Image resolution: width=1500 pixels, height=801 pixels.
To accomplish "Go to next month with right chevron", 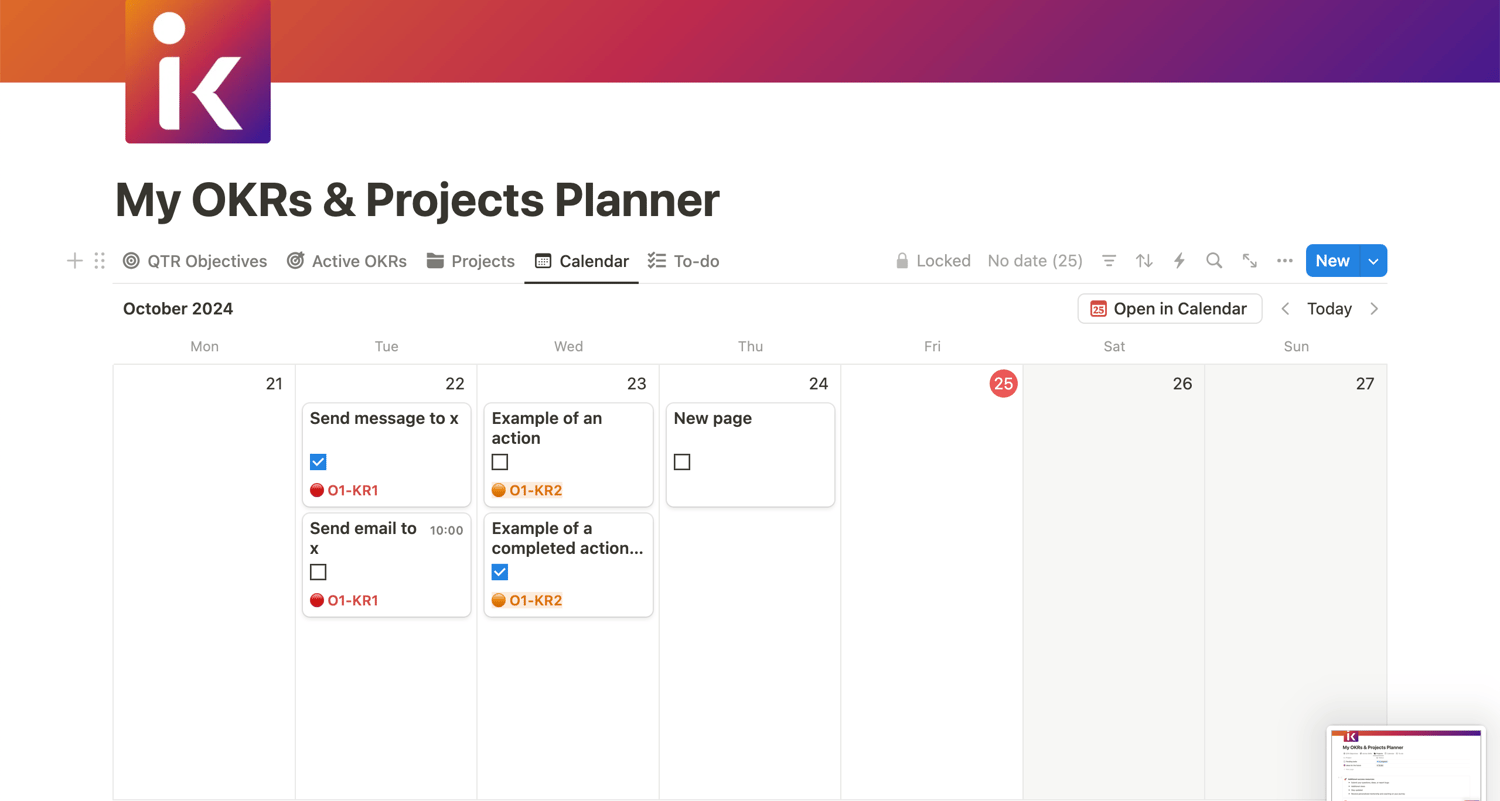I will point(1374,309).
